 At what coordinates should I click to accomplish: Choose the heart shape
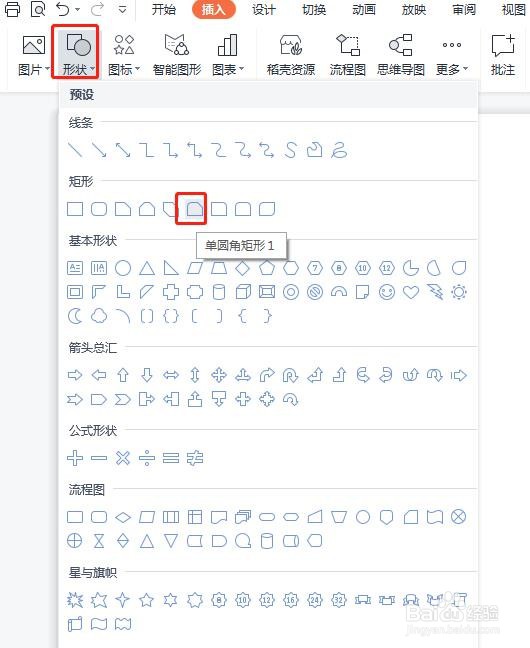tap(411, 292)
